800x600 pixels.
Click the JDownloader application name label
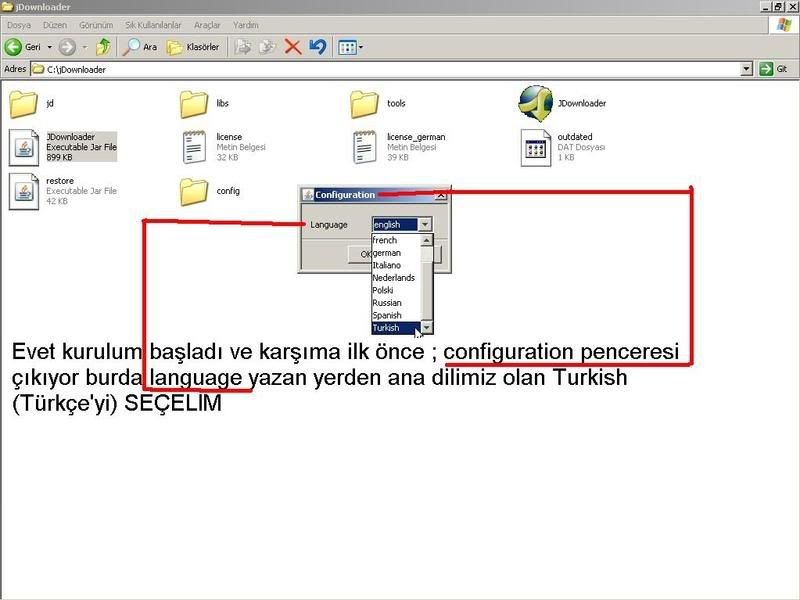[x=582, y=104]
